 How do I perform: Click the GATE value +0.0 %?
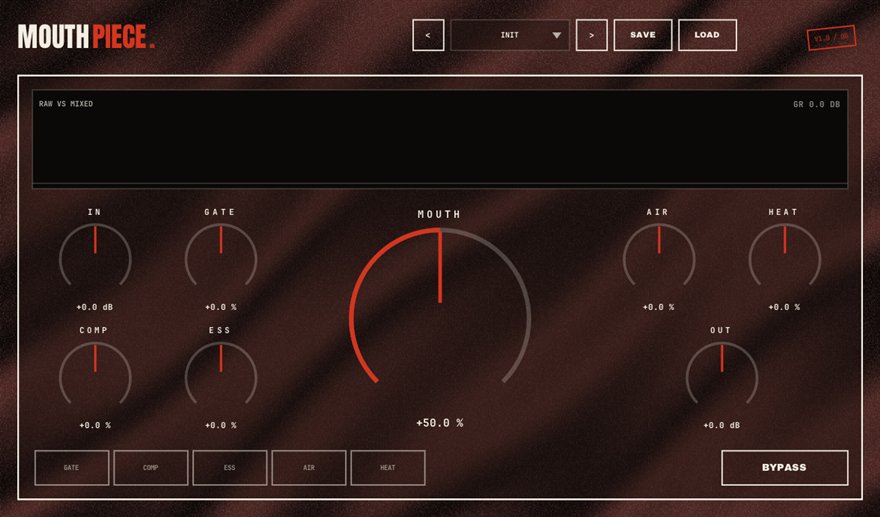[221, 307]
